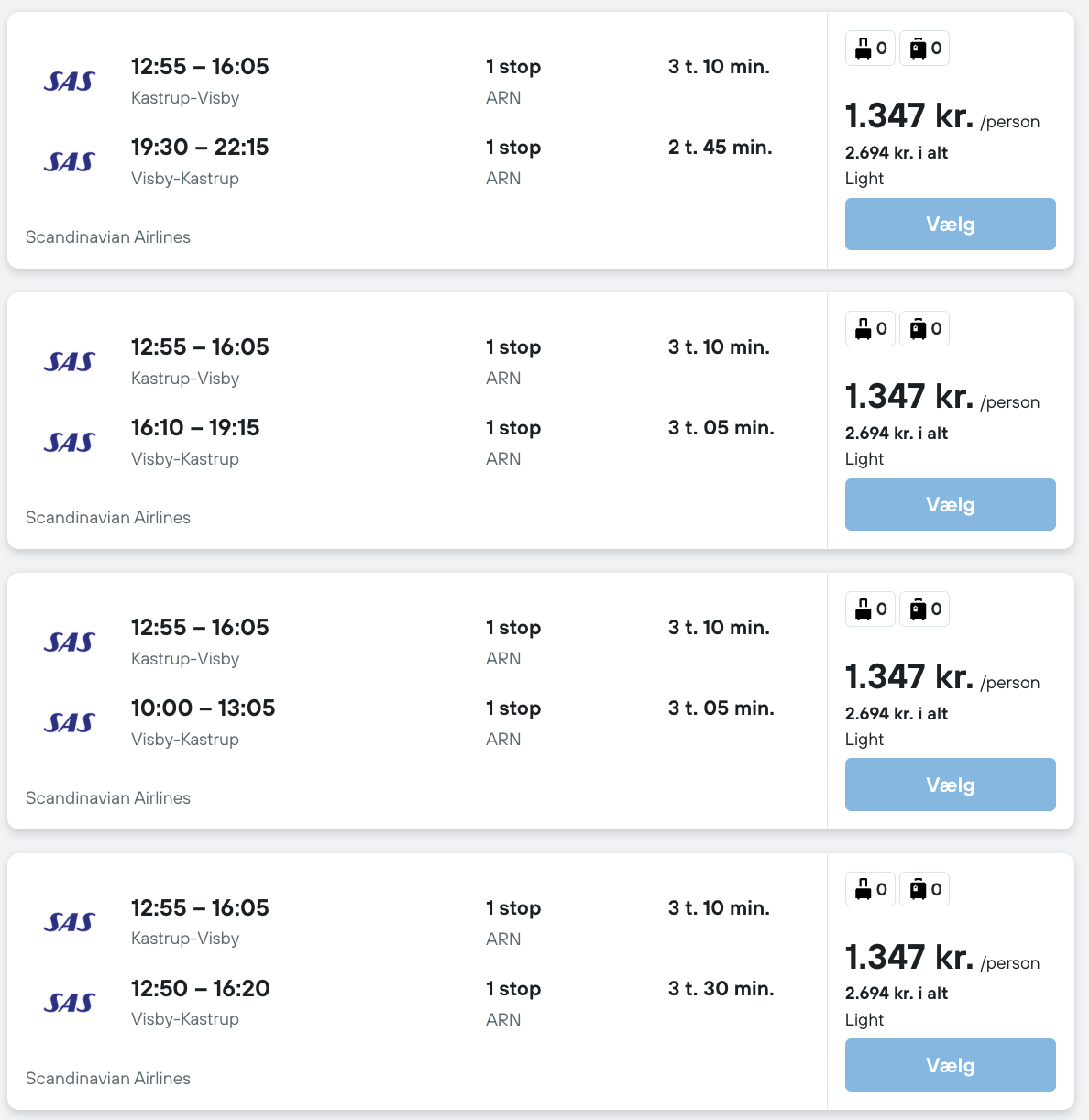Click carry-on bag icon for the 12:50 return option
1089x1120 pixels.
(x=863, y=889)
